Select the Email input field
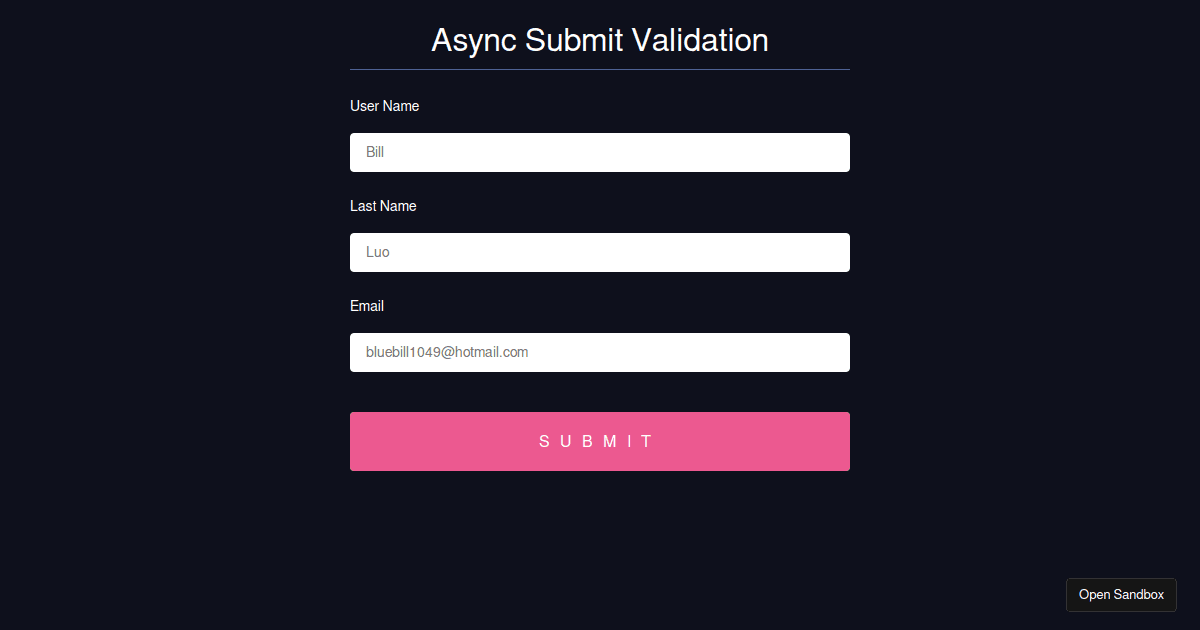This screenshot has height=630, width=1200. 600,352
